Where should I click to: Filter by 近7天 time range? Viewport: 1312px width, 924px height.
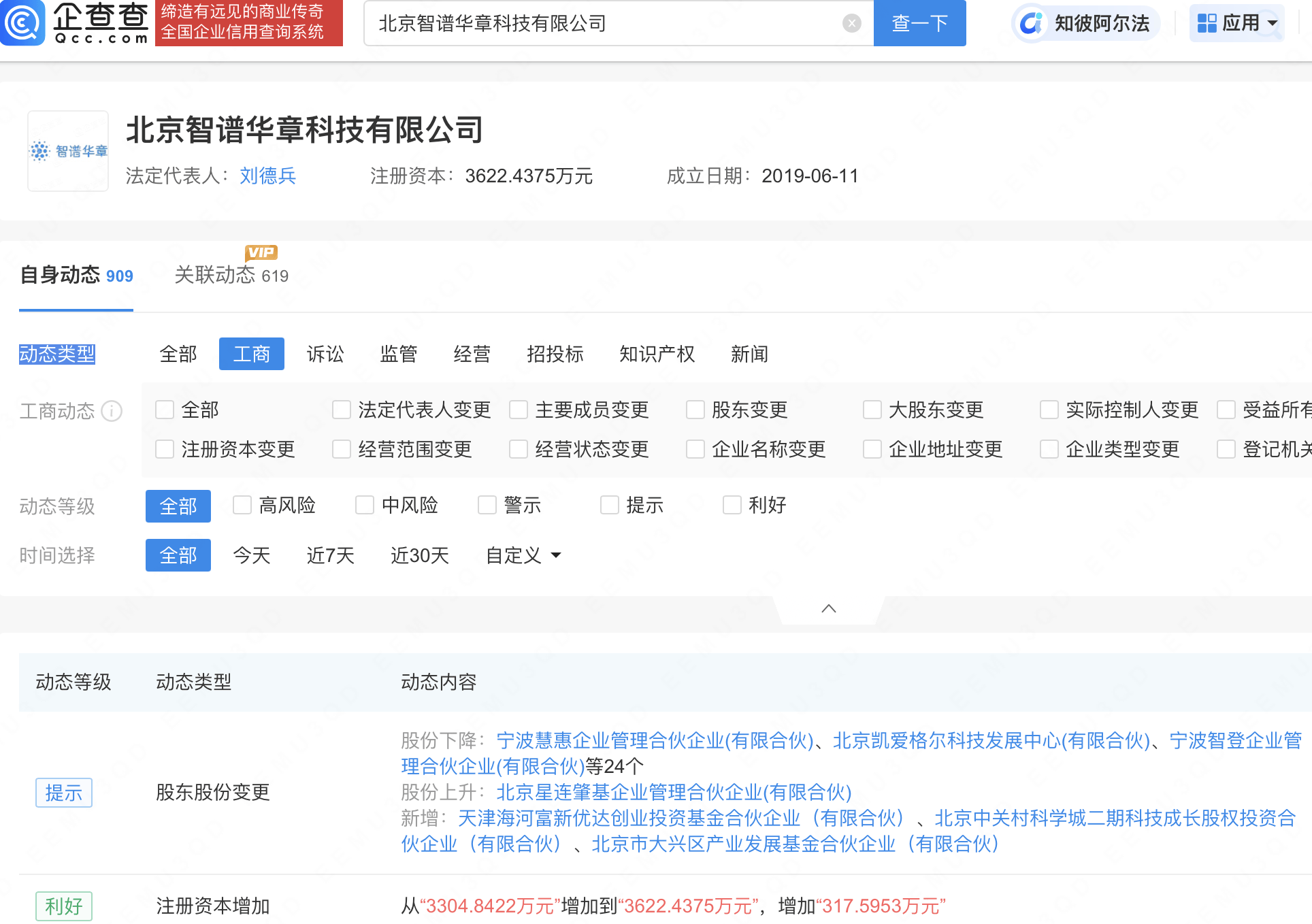click(x=331, y=555)
